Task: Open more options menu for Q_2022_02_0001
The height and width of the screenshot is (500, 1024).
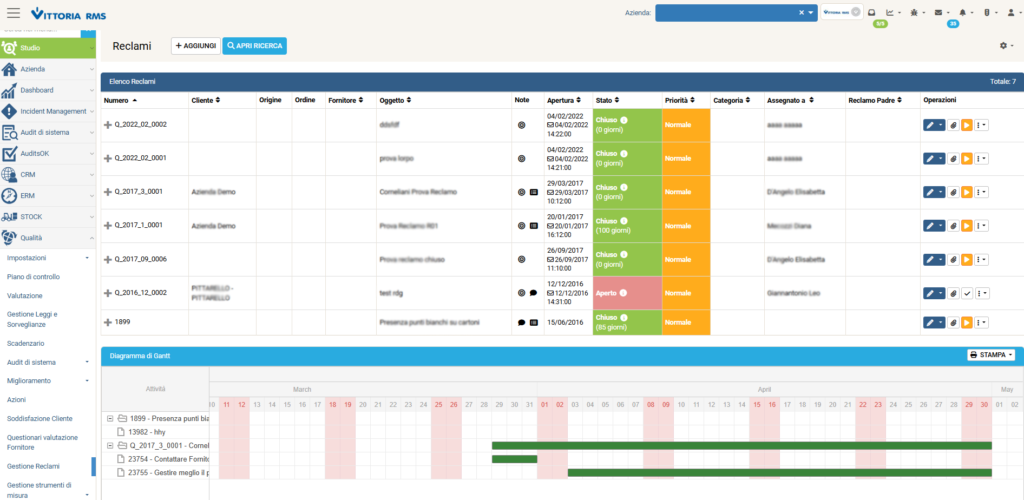Action: (982, 159)
